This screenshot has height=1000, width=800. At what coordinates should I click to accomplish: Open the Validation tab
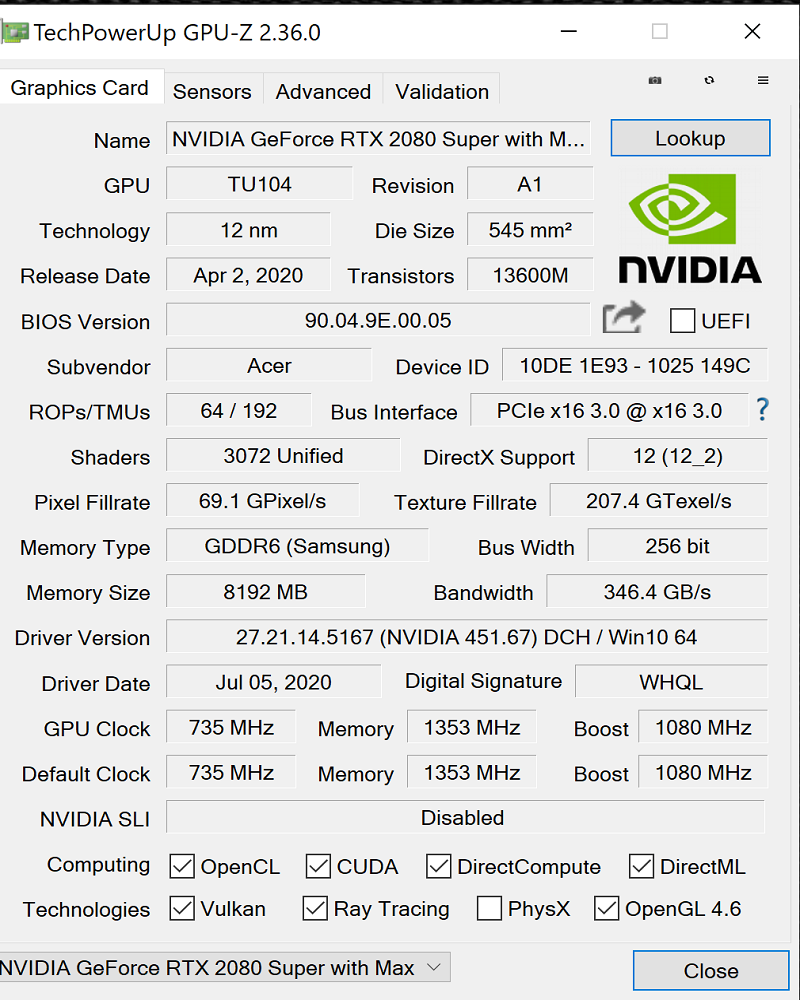click(442, 91)
